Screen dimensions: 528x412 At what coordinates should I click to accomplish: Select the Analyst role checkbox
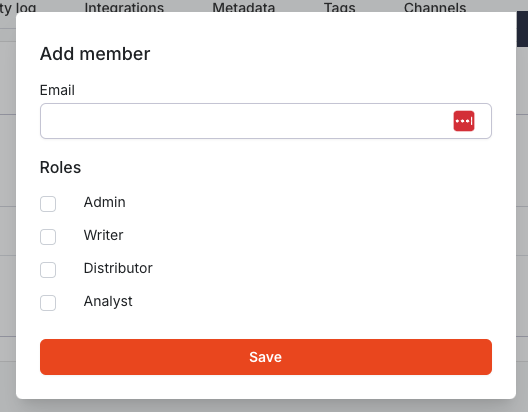48,303
